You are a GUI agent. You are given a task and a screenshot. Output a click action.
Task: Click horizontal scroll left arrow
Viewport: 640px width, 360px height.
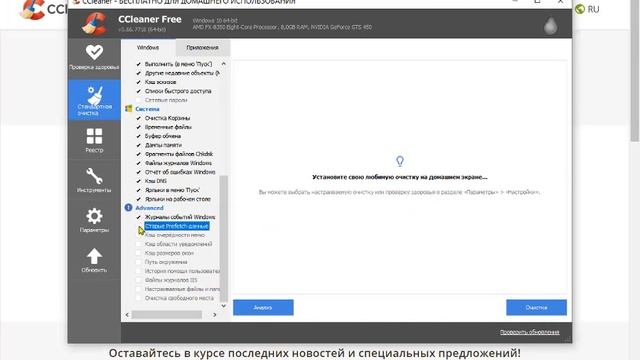(x=127, y=315)
